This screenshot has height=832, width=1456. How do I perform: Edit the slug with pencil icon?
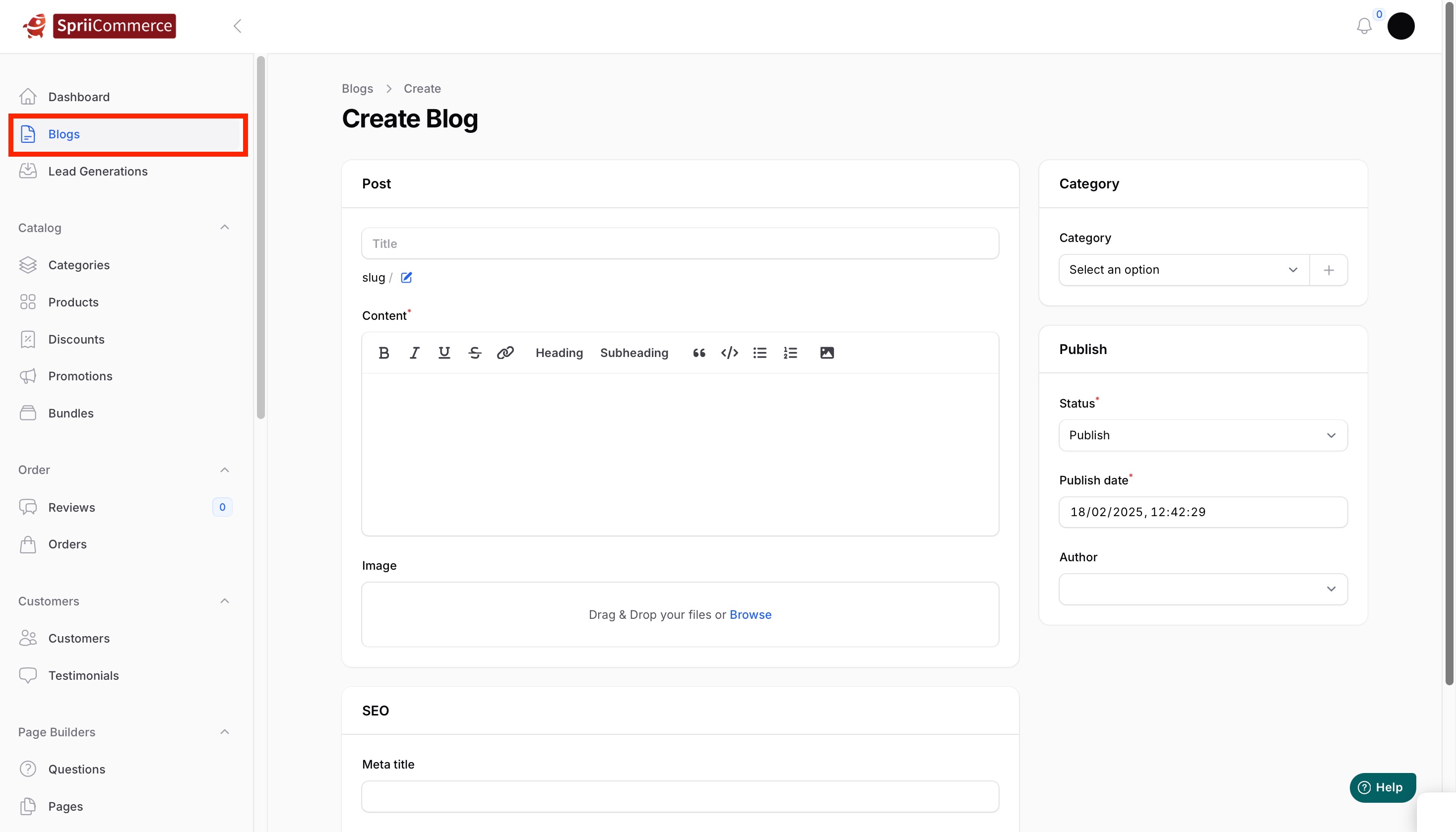pos(406,278)
